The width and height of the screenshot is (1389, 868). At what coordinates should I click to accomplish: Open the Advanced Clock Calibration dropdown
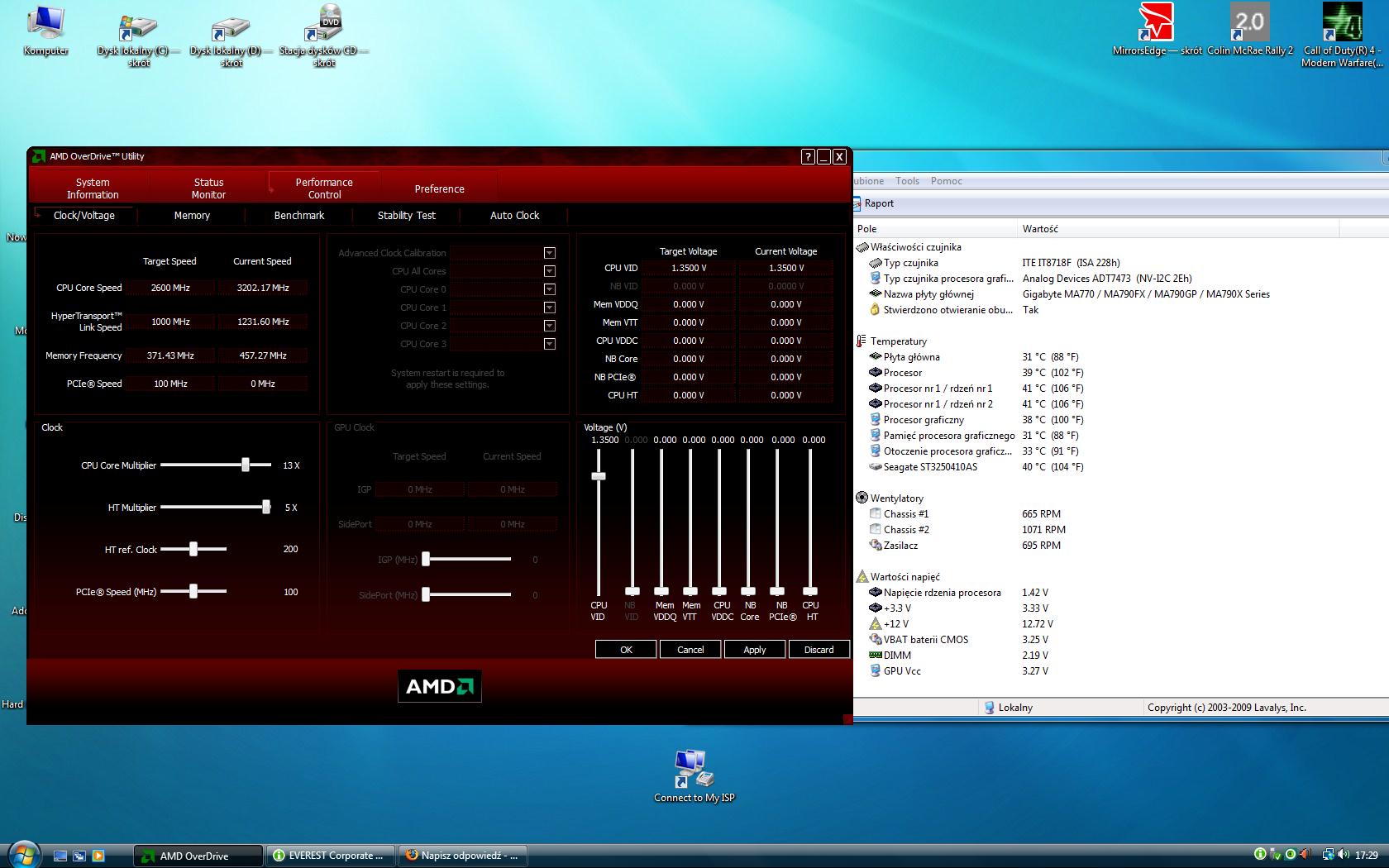pyautogui.click(x=549, y=253)
